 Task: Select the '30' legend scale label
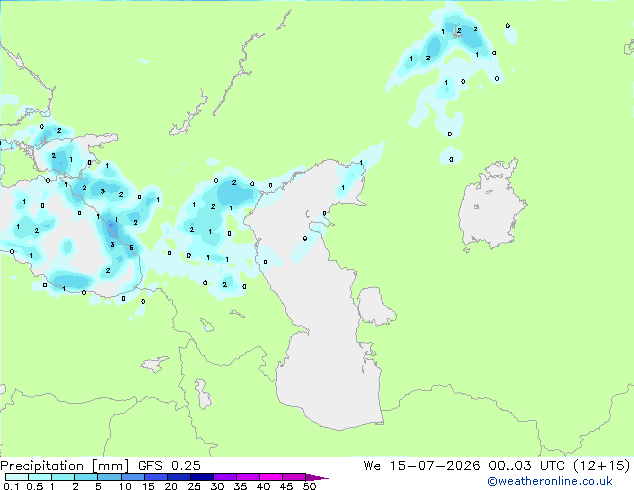pyautogui.click(x=217, y=486)
